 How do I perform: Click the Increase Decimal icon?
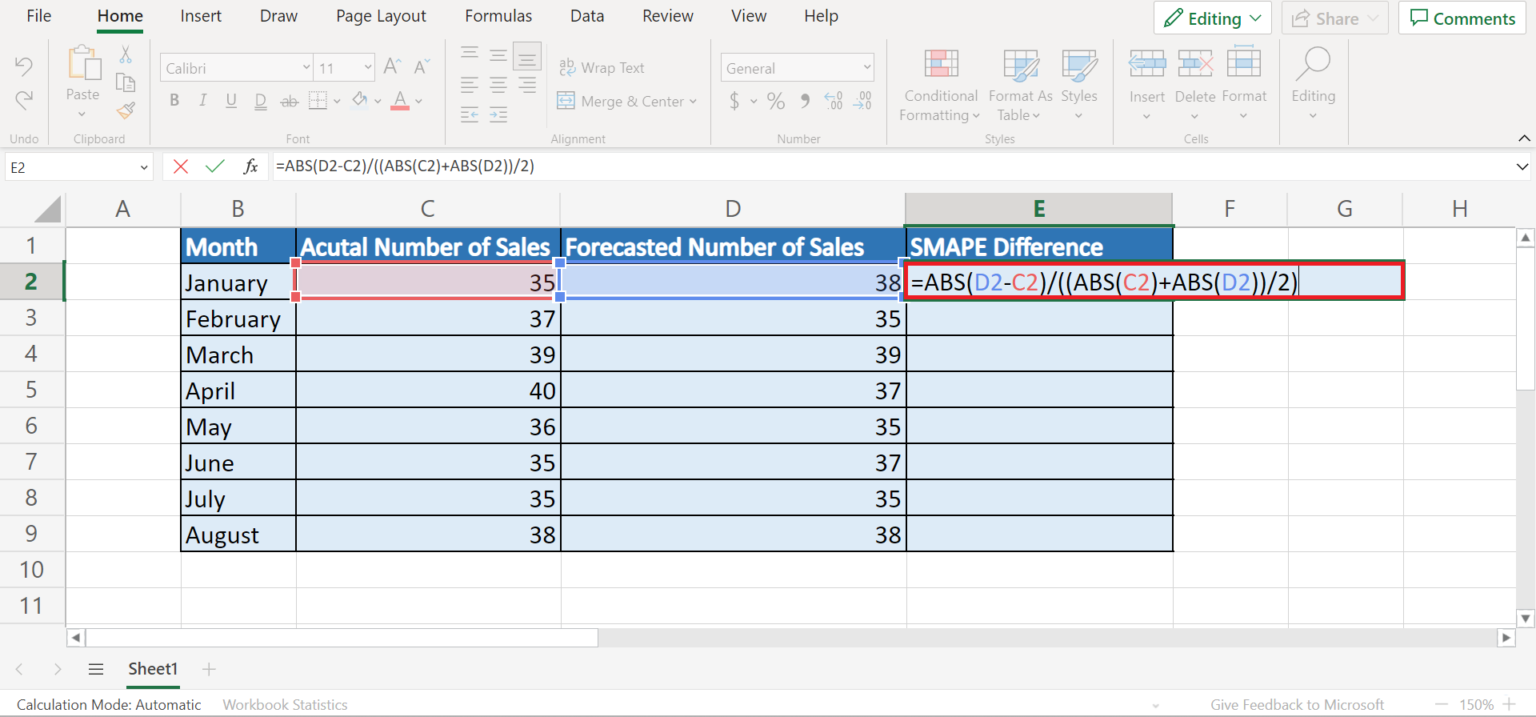point(834,101)
